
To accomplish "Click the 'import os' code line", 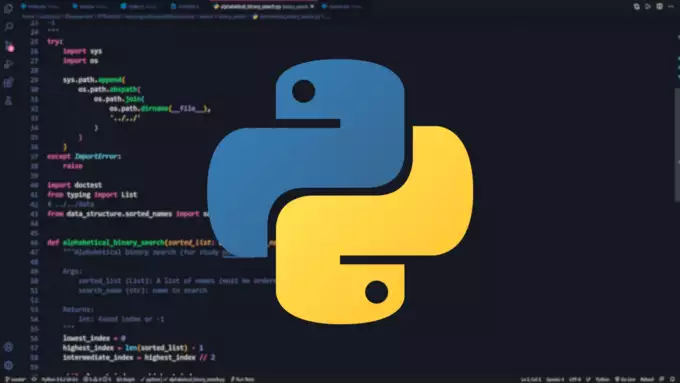I will [x=81, y=61].
